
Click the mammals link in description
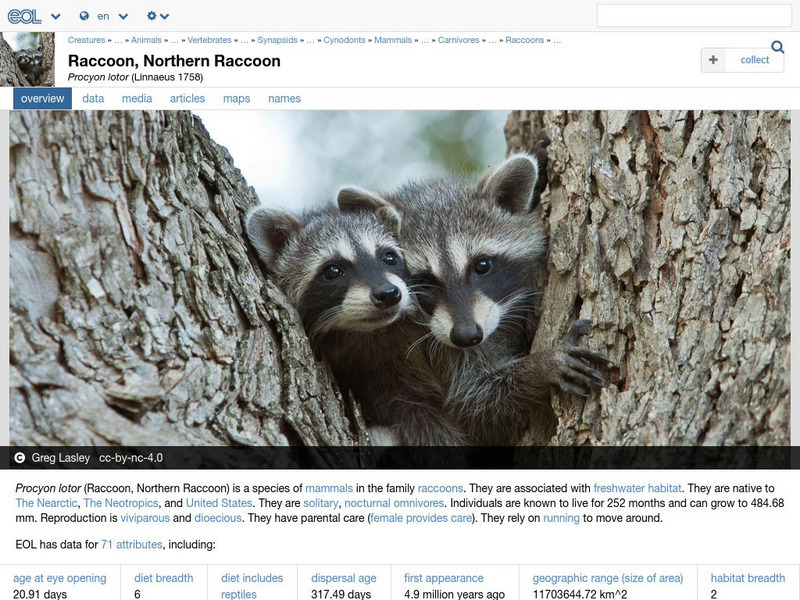tap(329, 488)
